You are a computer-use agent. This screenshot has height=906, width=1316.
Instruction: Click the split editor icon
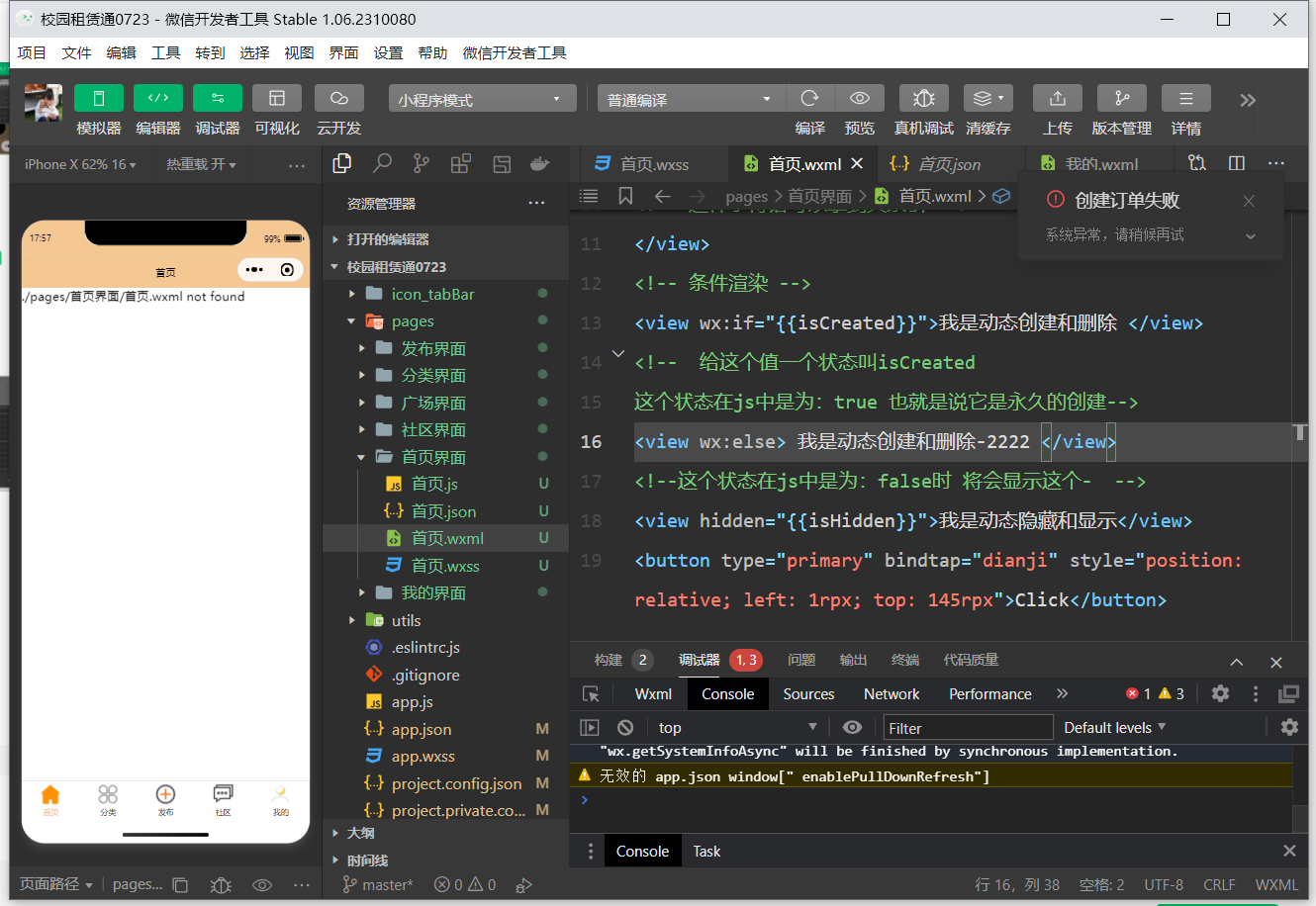point(1237,163)
